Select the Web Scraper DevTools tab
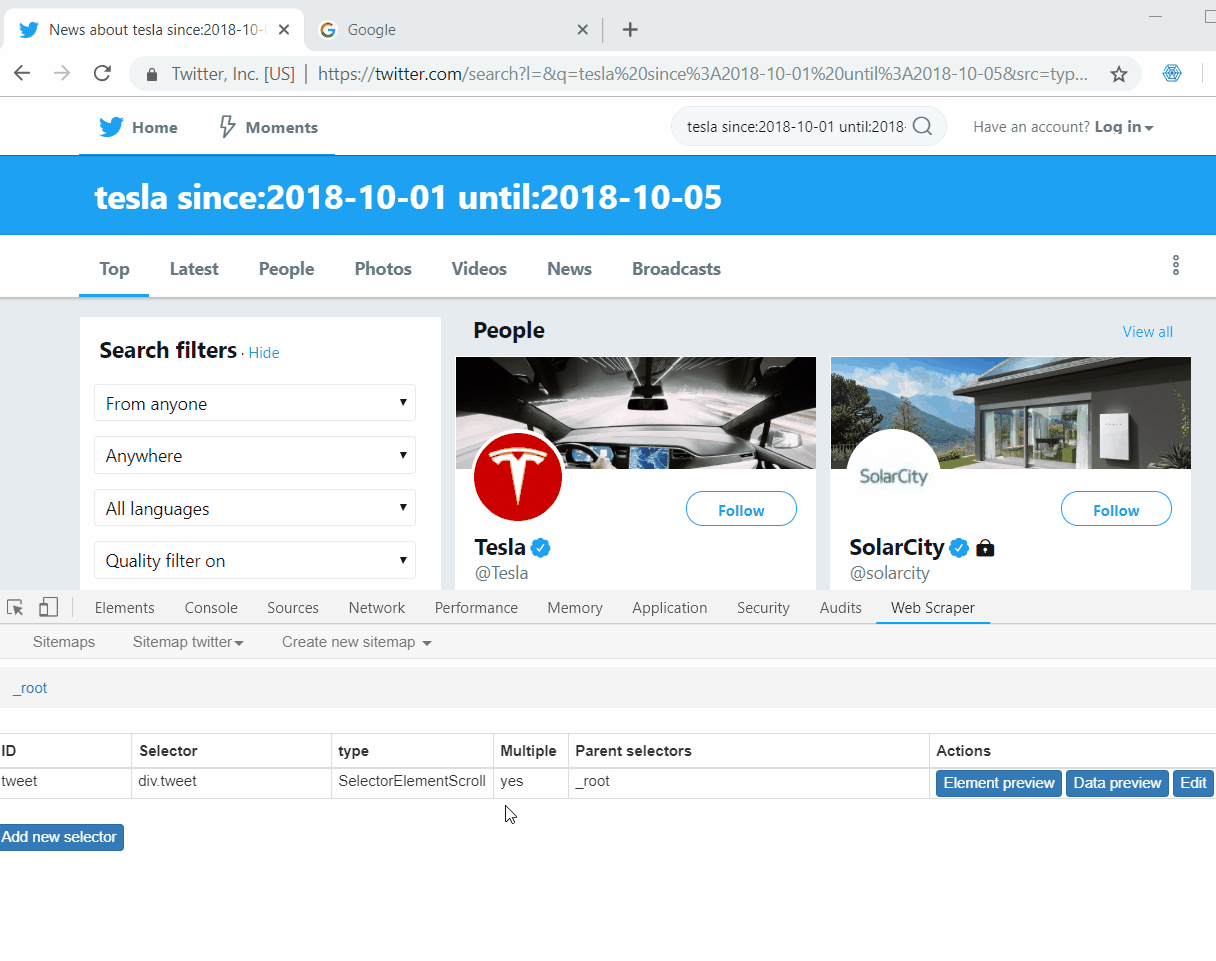The image size is (1216, 961). [x=933, y=608]
